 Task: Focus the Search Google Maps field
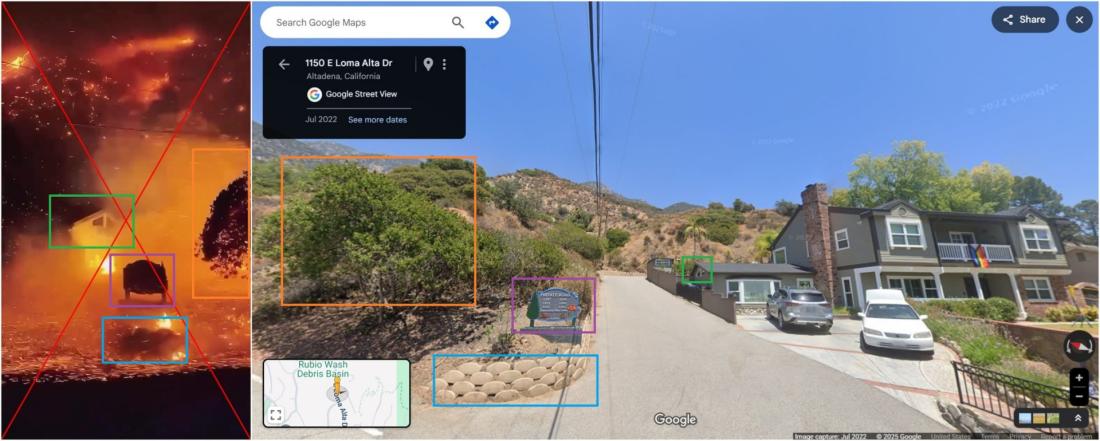358,22
